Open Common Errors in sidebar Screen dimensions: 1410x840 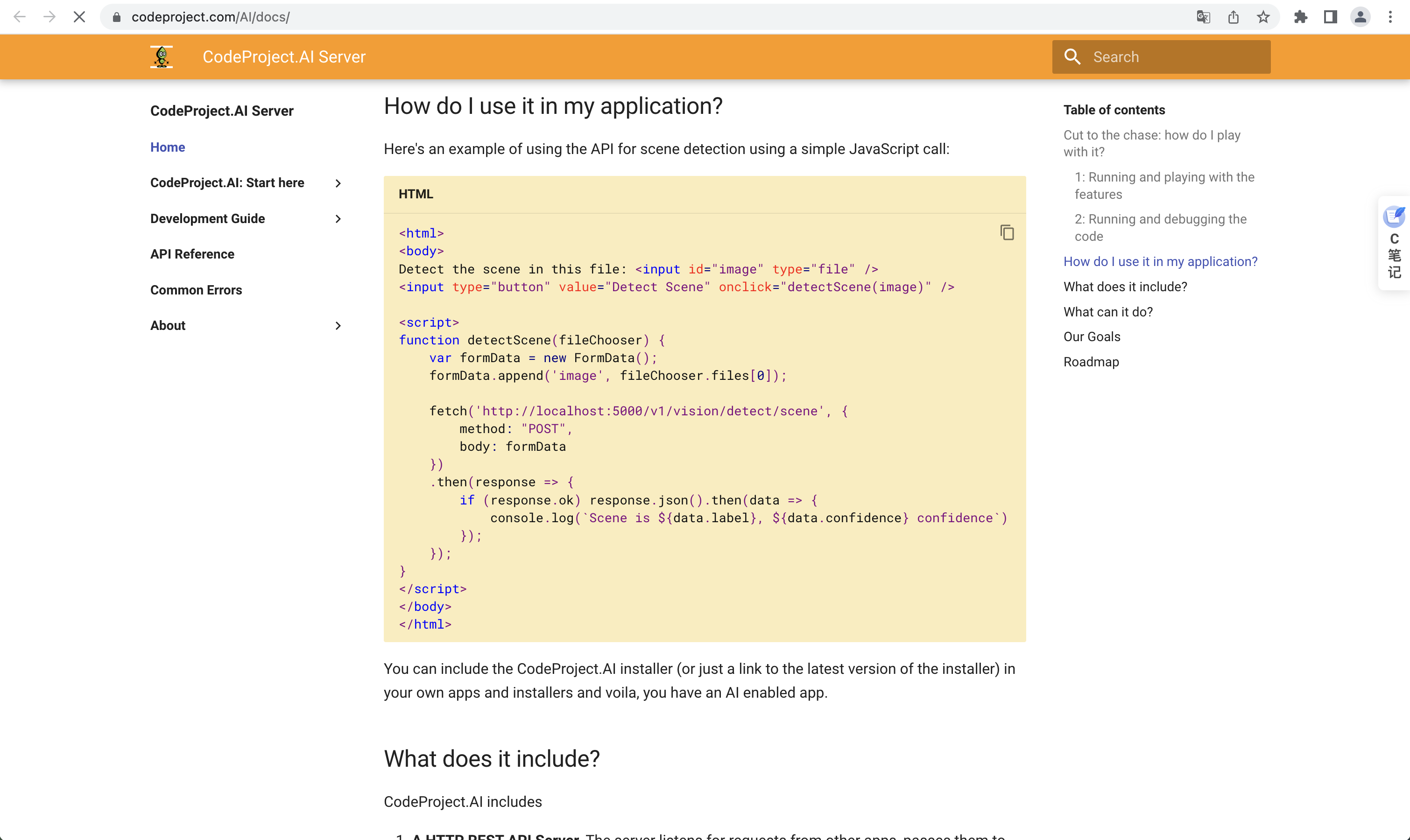point(196,290)
